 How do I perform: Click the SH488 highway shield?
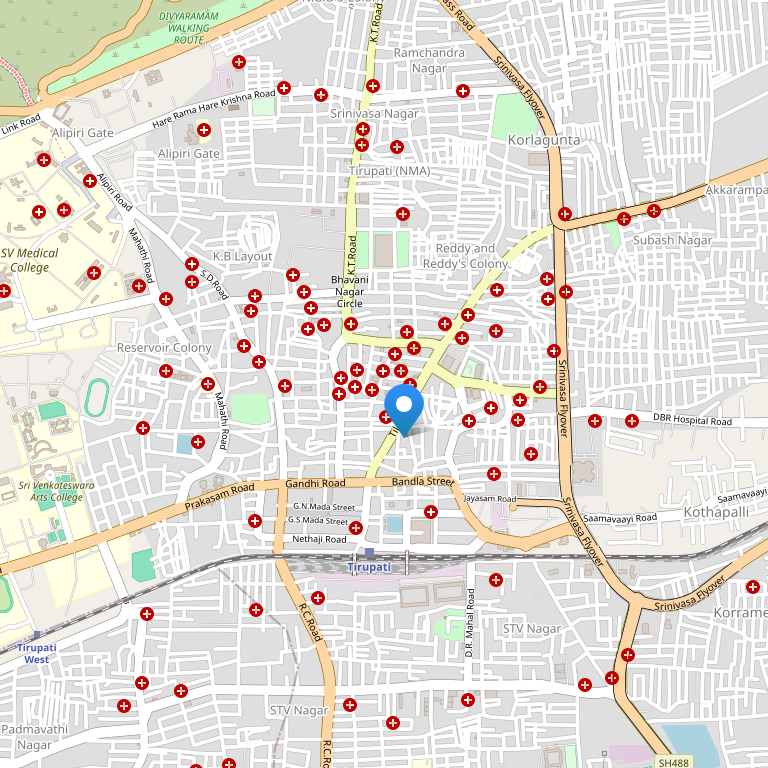pyautogui.click(x=674, y=763)
